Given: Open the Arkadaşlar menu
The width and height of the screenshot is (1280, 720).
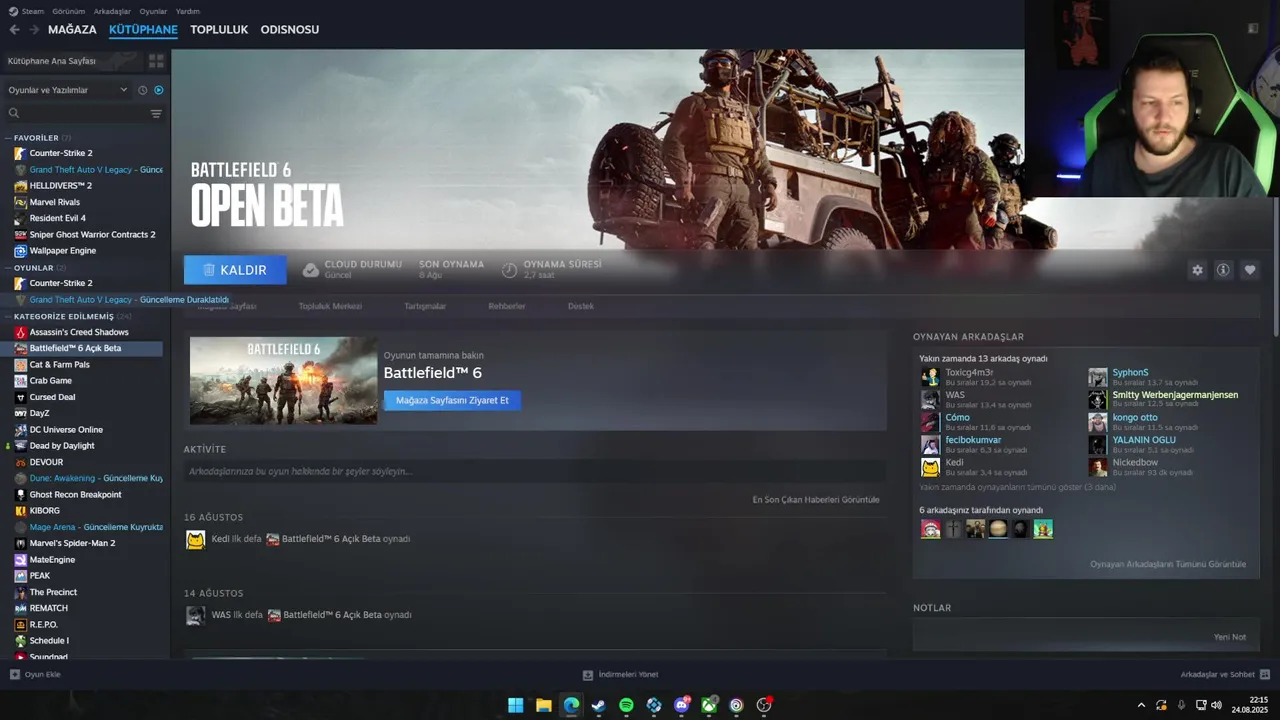Looking at the screenshot, I should click(112, 11).
